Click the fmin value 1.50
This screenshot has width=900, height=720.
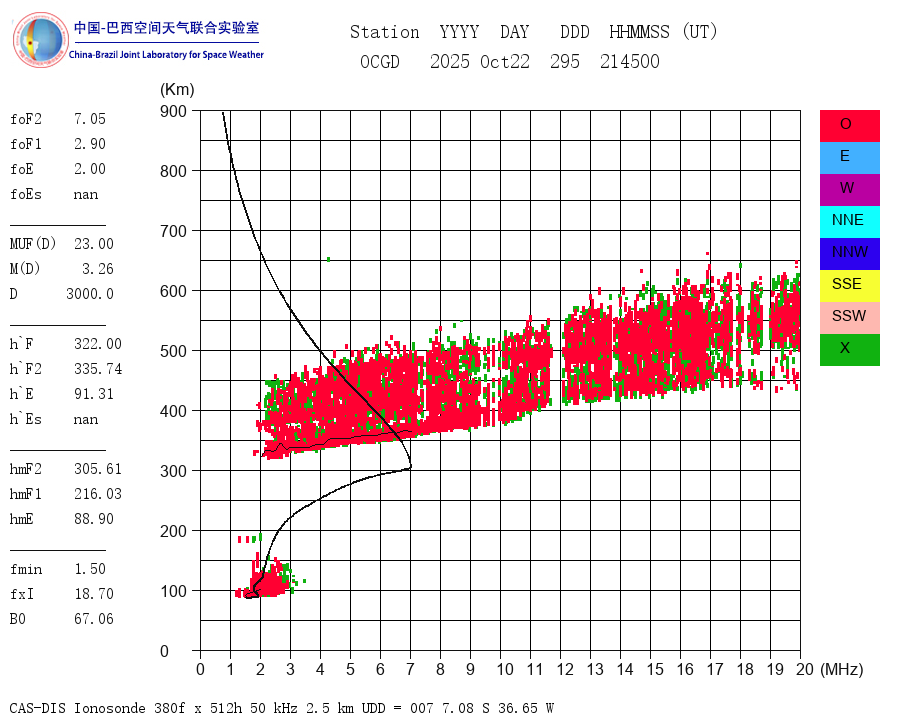pyautogui.click(x=90, y=569)
